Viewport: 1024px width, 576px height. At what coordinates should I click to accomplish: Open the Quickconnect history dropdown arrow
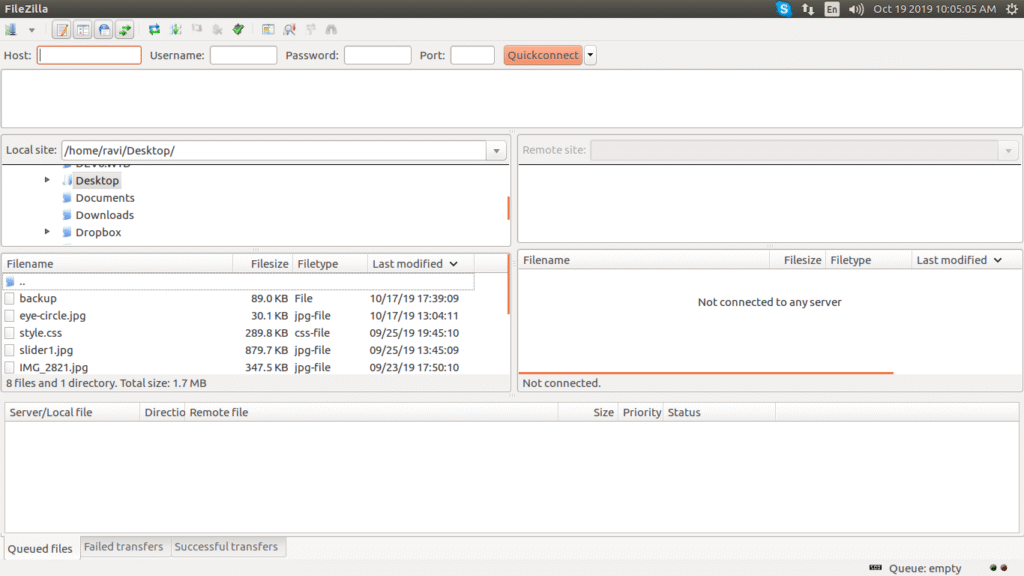(590, 55)
